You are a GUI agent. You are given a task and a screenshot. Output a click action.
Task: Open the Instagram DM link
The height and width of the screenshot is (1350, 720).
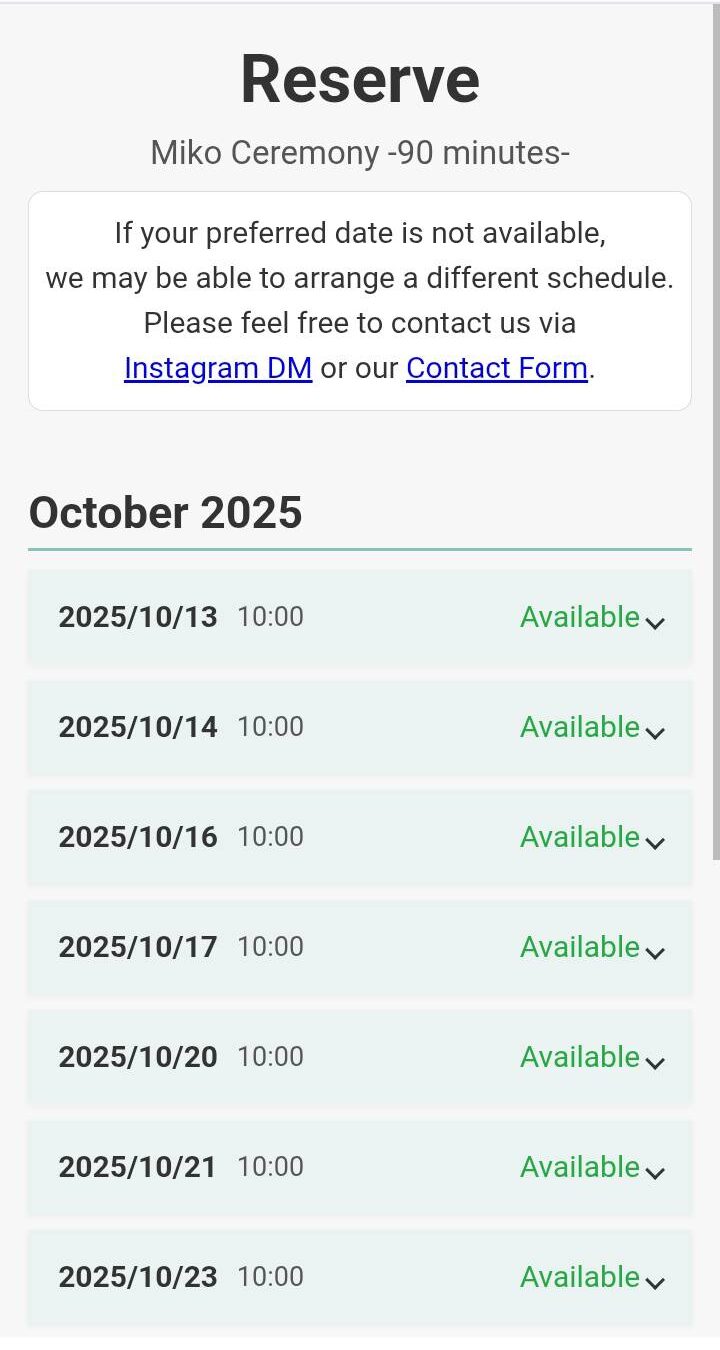218,368
